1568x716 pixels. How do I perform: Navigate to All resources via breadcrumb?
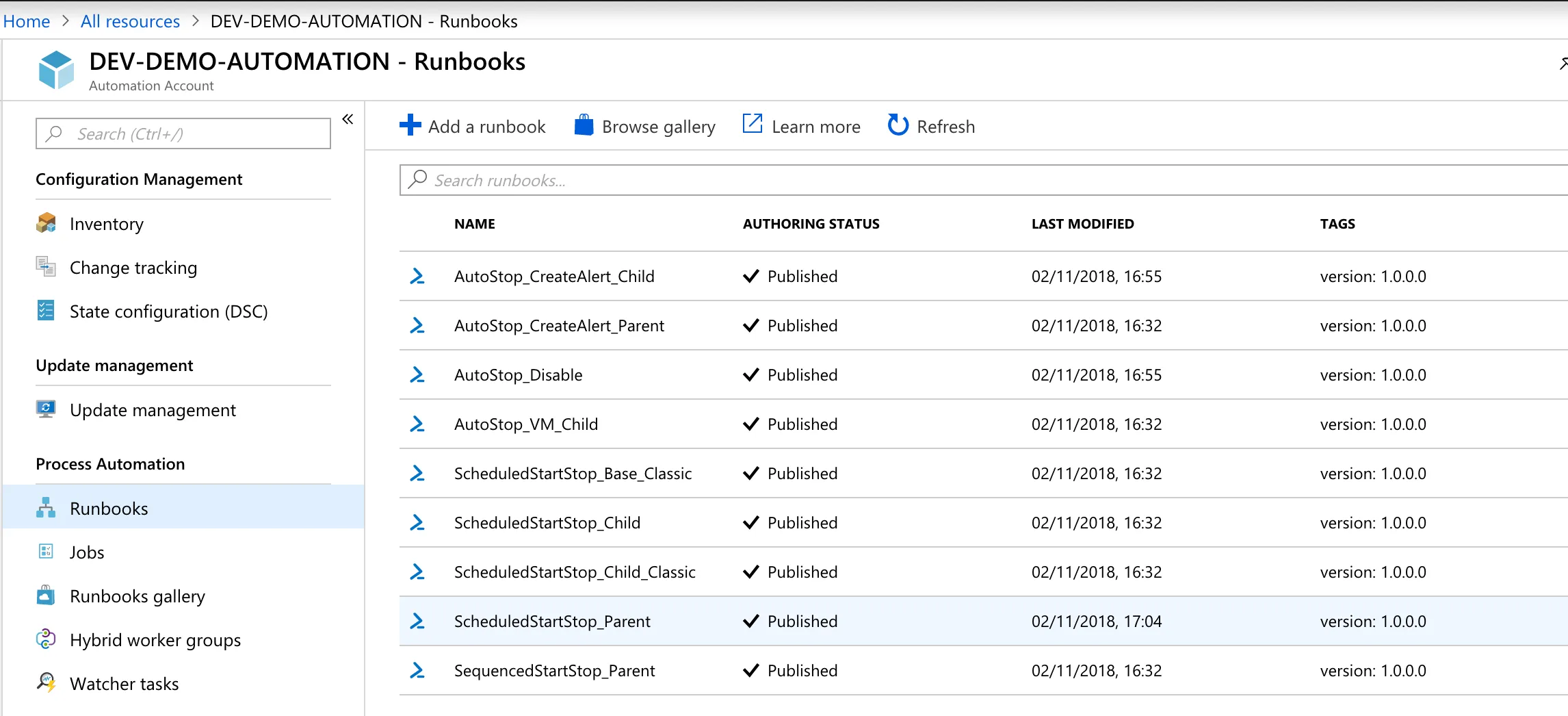(129, 21)
